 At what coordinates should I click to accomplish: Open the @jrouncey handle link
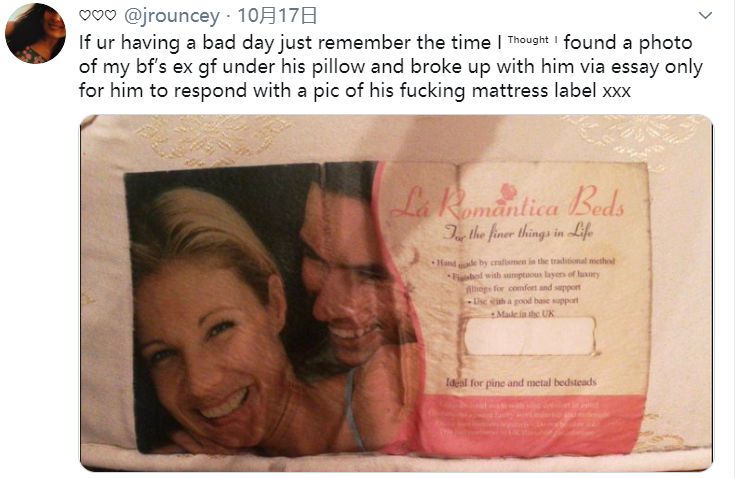pos(171,16)
